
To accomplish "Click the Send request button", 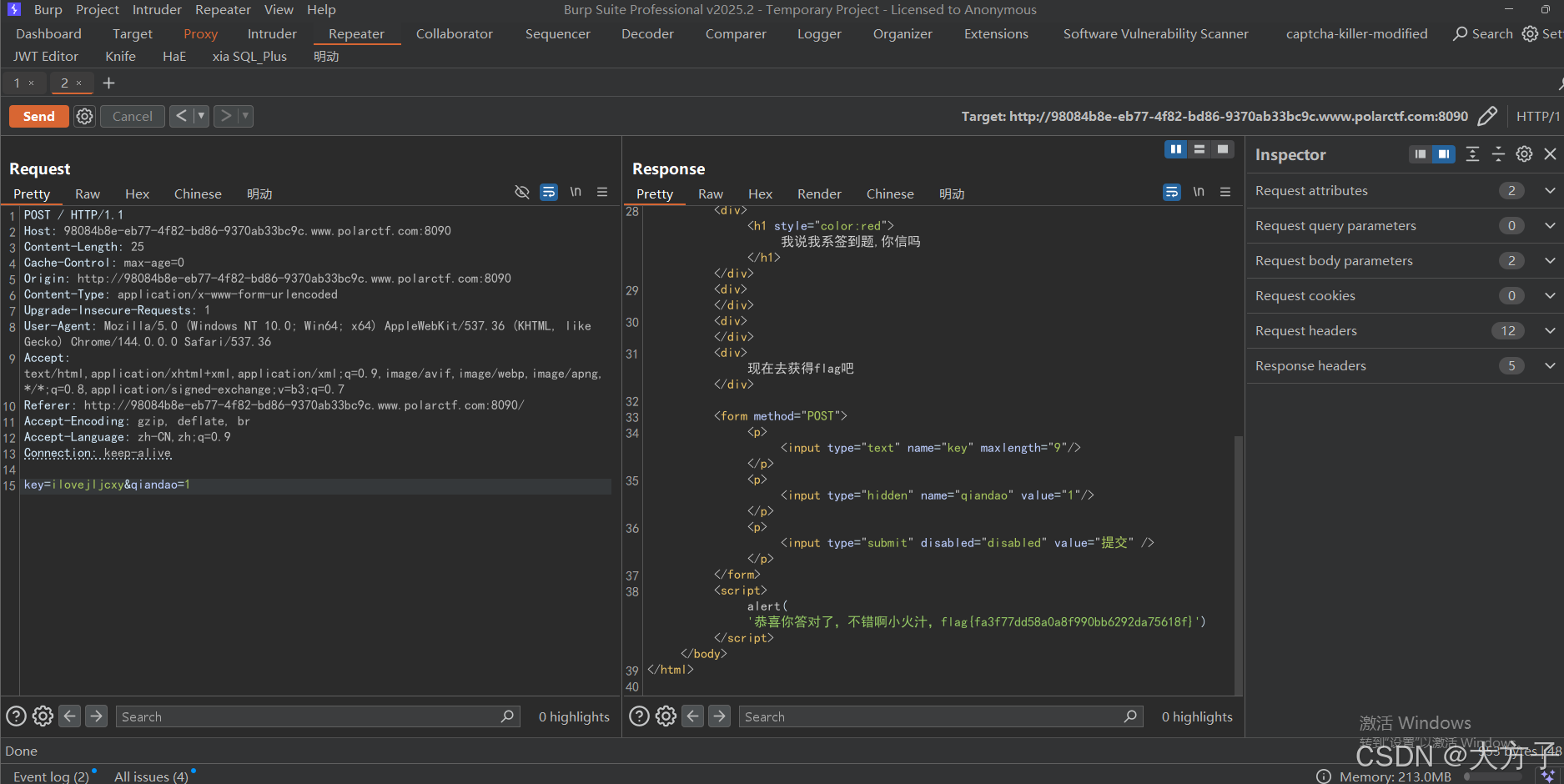I will click(x=38, y=116).
